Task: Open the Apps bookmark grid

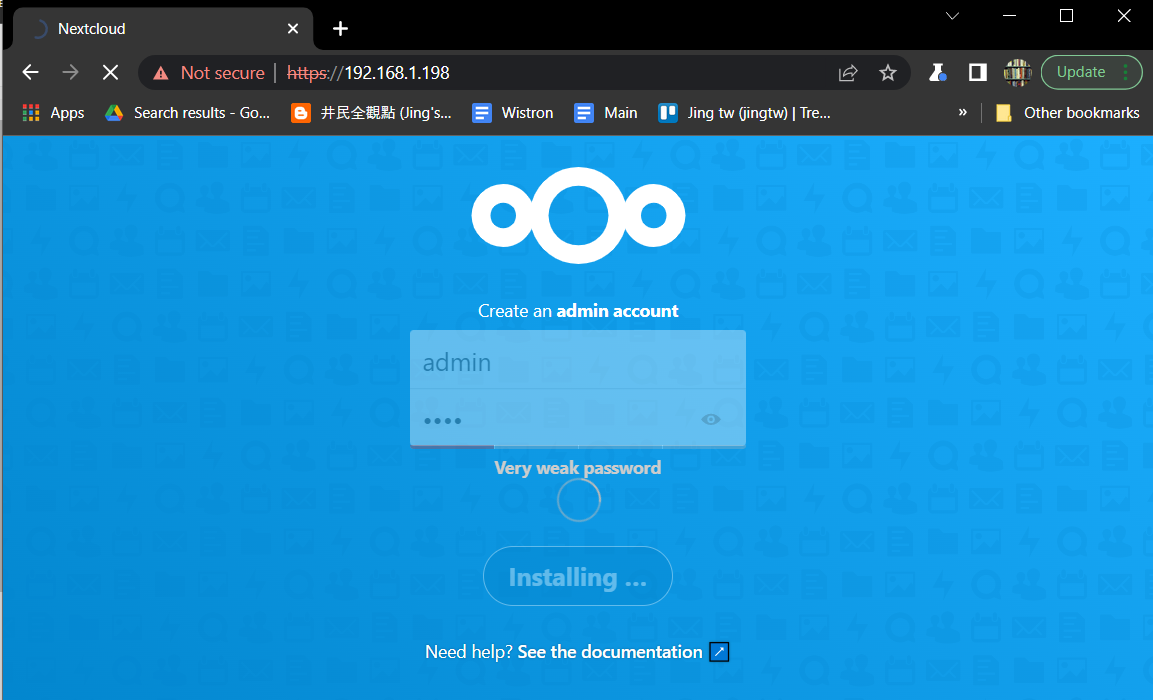Action: 54,112
